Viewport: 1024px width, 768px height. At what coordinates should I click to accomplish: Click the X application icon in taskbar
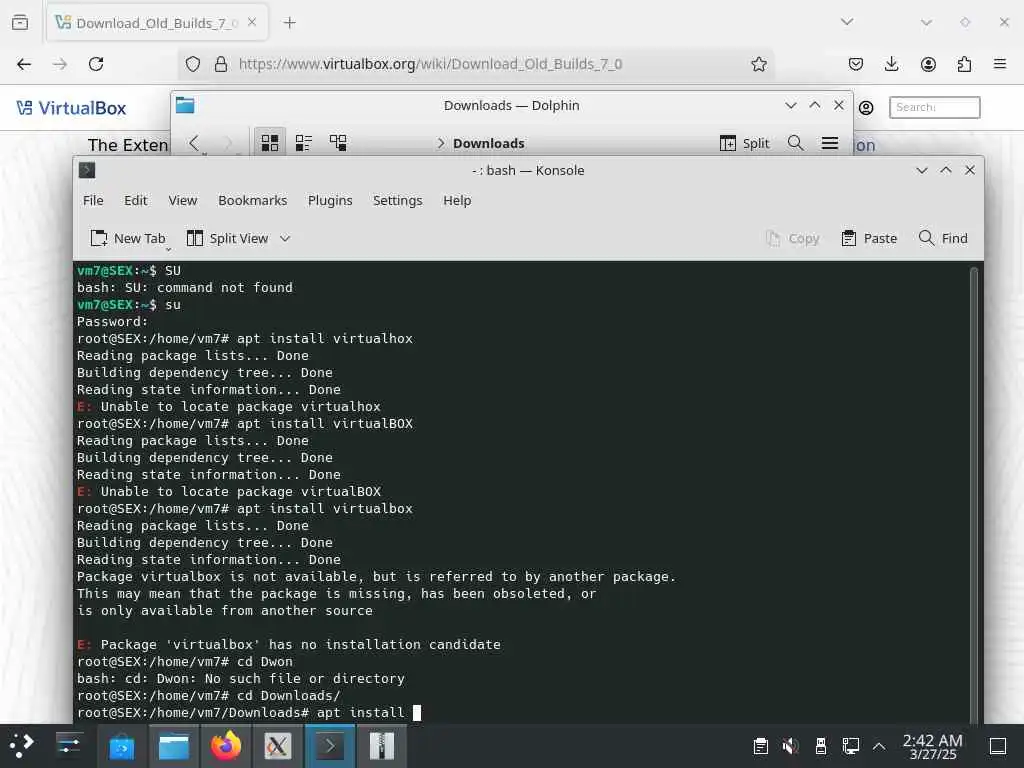(278, 746)
